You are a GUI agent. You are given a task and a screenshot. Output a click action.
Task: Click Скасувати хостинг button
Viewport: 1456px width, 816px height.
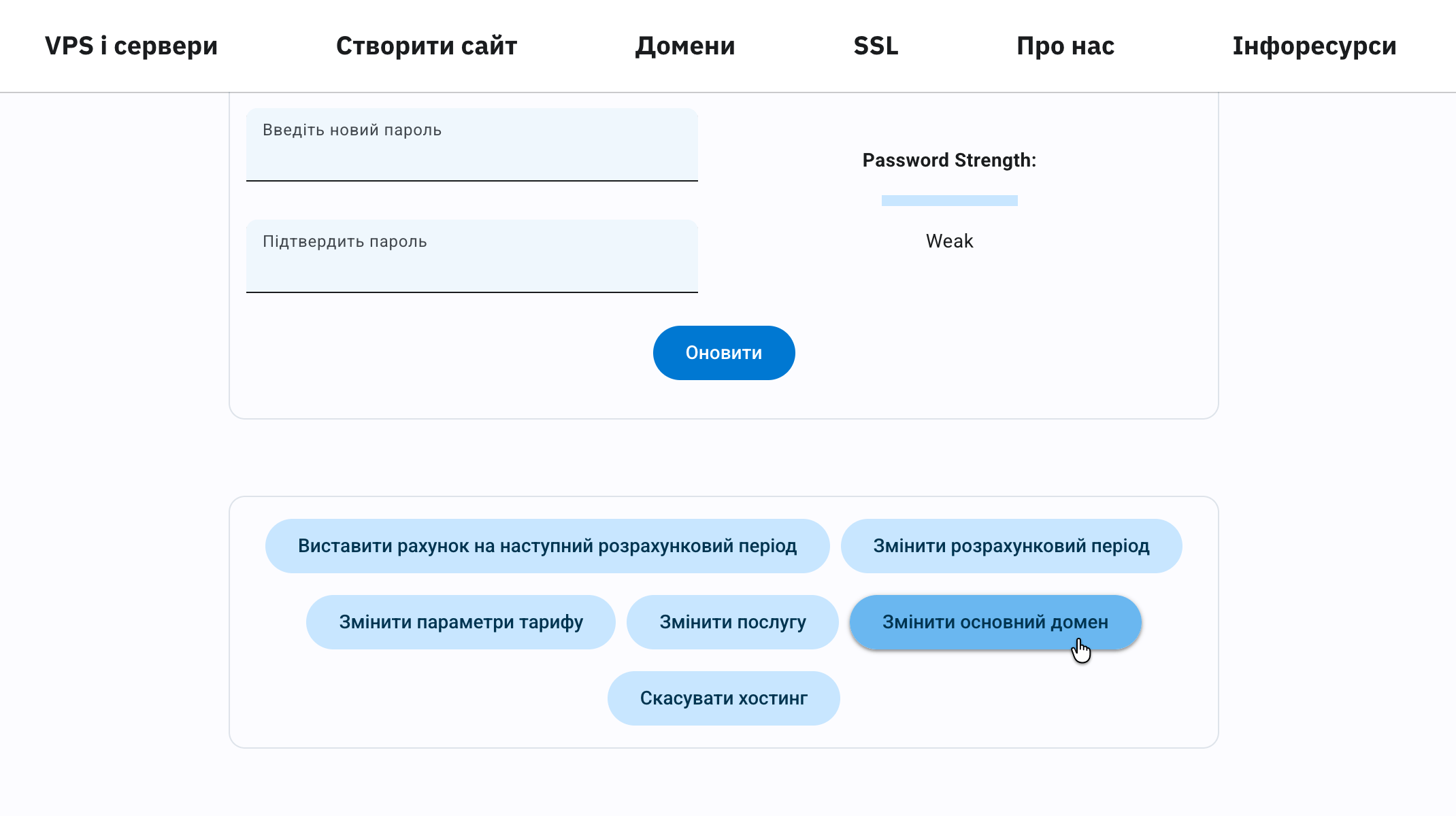pos(723,698)
